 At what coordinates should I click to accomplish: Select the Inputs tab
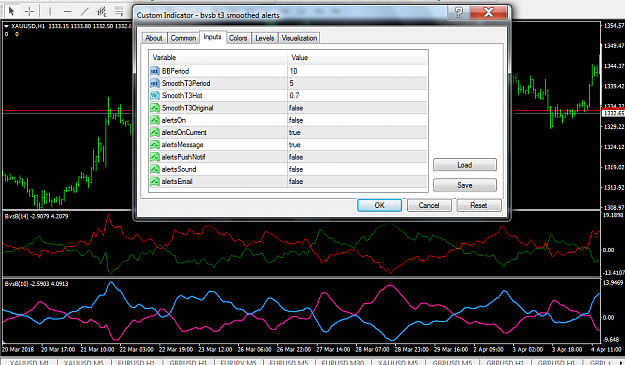point(212,37)
